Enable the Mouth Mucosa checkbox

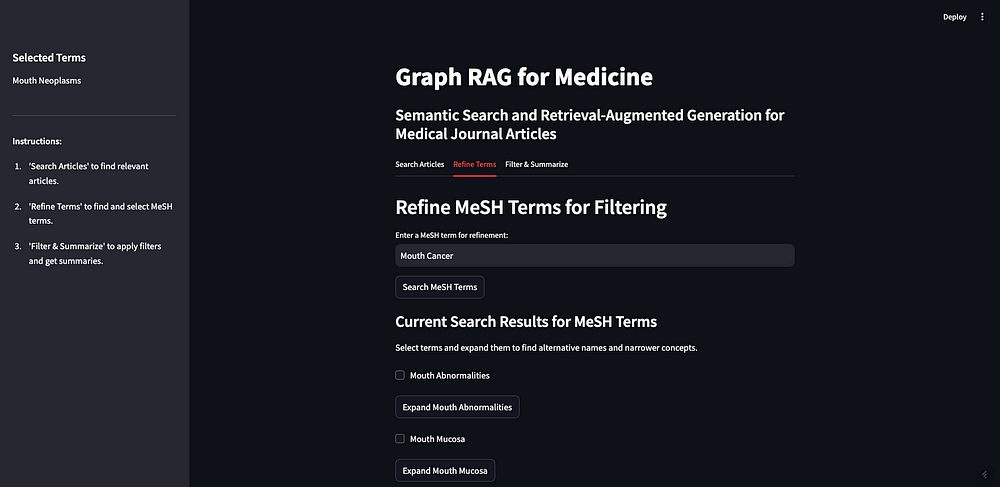point(400,439)
